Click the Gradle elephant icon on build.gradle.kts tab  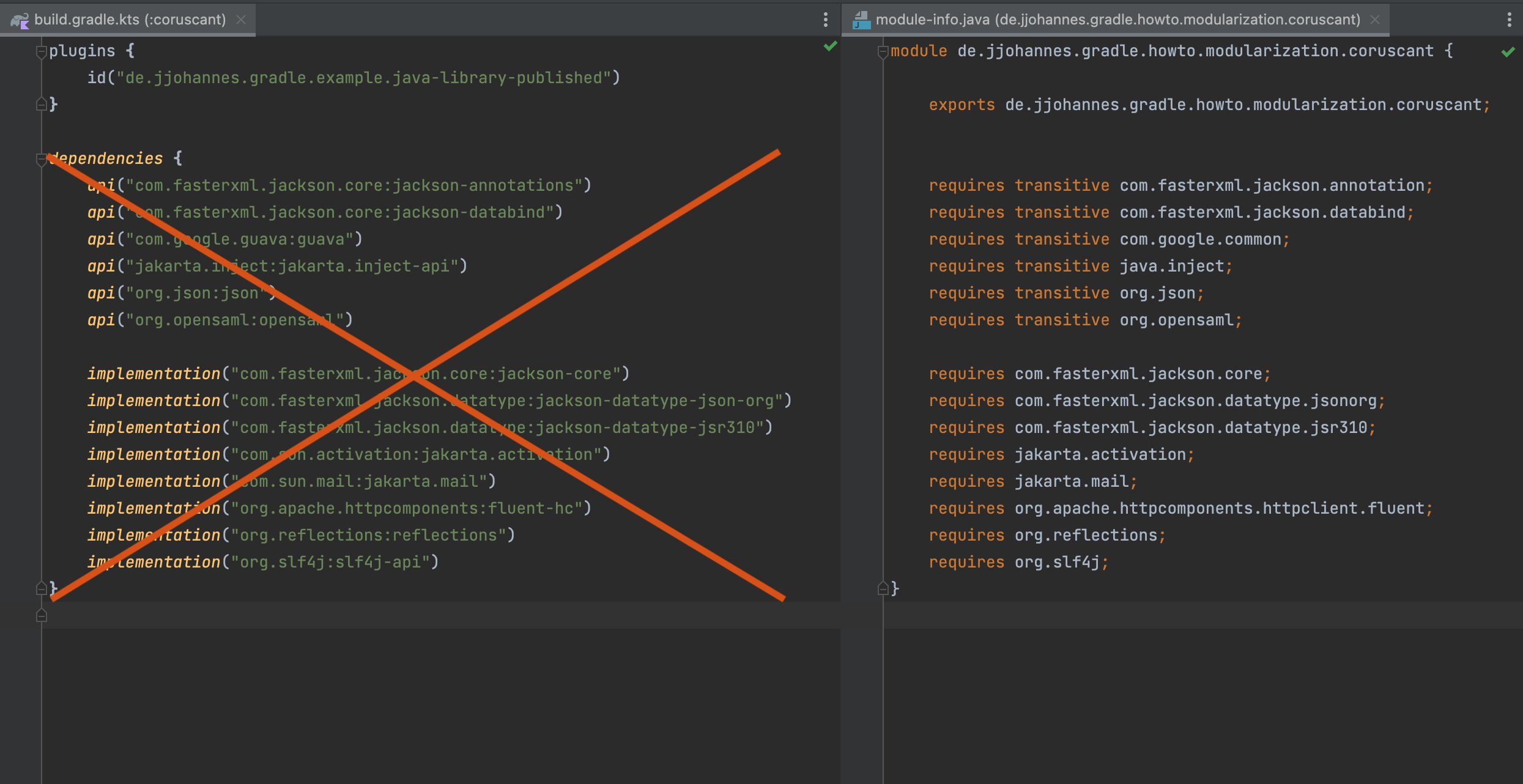click(20, 20)
